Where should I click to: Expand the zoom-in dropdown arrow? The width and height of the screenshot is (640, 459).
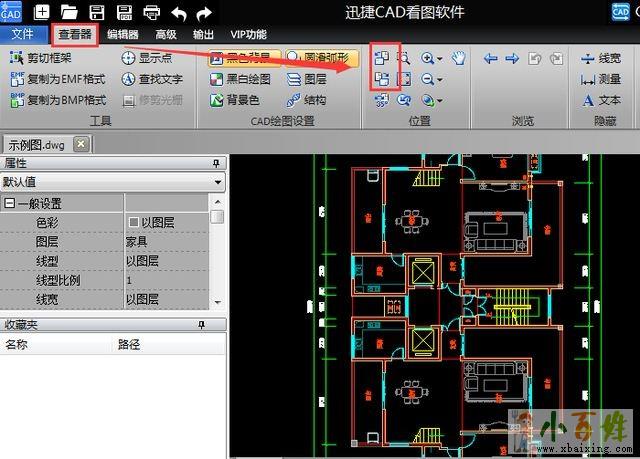(441, 58)
